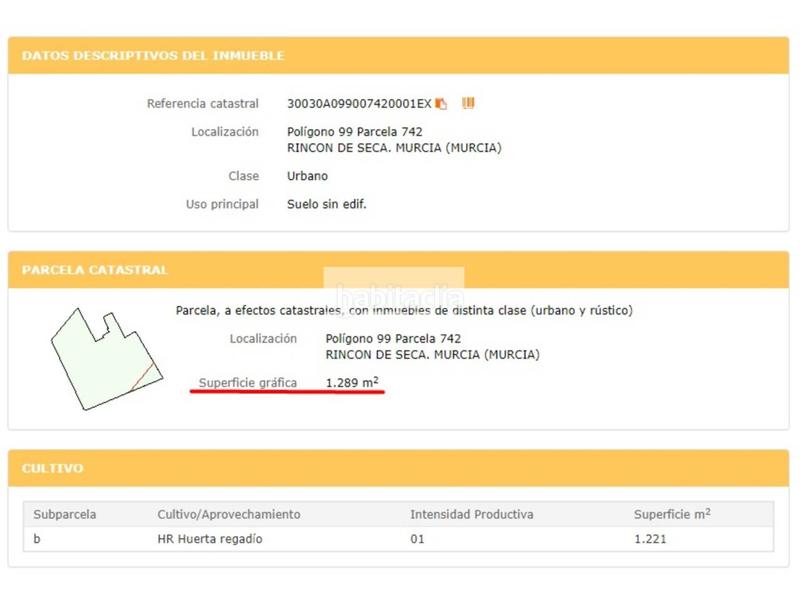Screen dimensions: 800x600
Task: Click the Subparcela column header
Action: [x=65, y=514]
